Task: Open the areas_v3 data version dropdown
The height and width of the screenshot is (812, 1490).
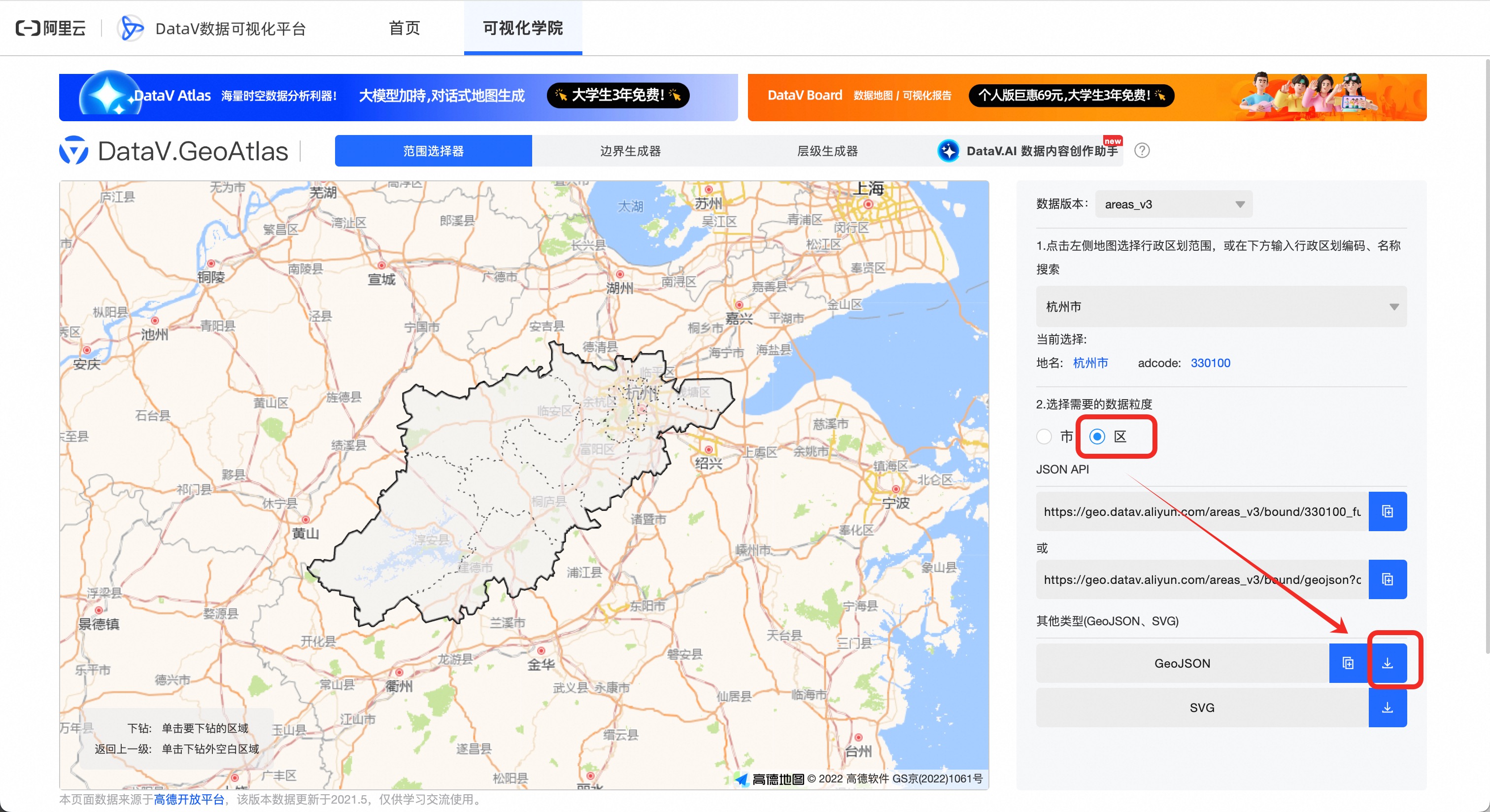Action: (1174, 204)
